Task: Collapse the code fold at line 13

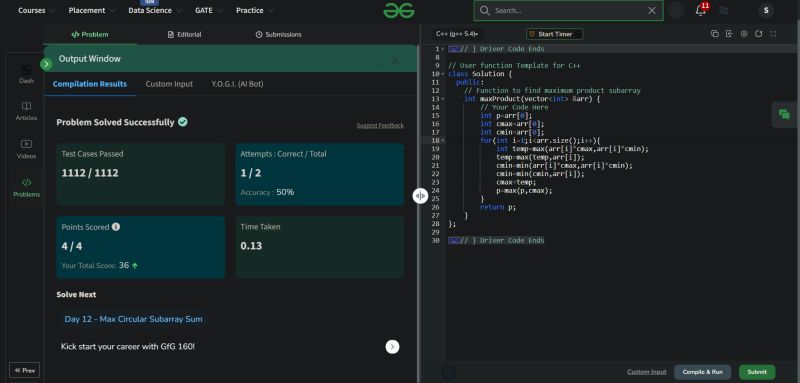Action: 442,99
